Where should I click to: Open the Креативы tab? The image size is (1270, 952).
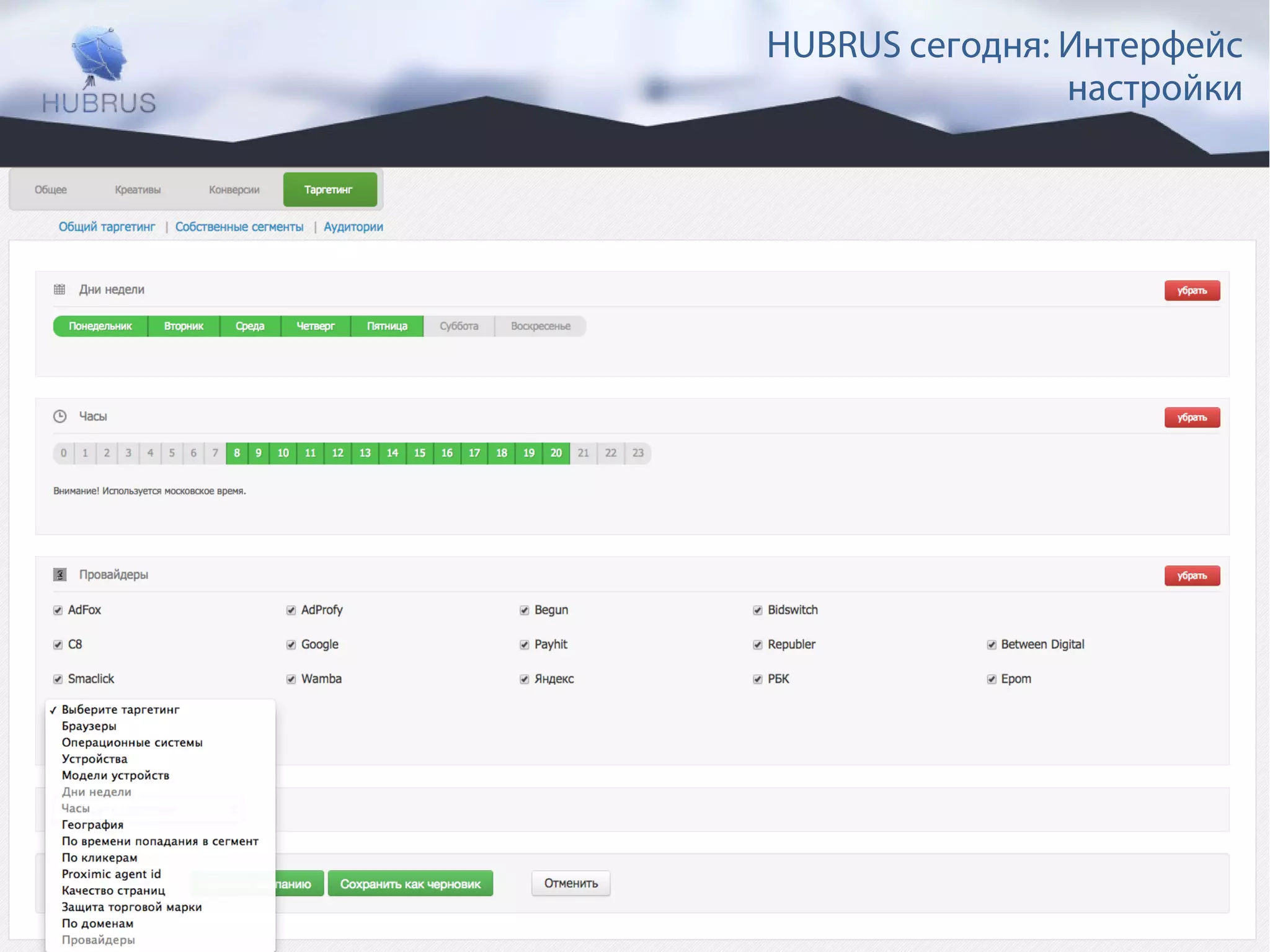(138, 190)
